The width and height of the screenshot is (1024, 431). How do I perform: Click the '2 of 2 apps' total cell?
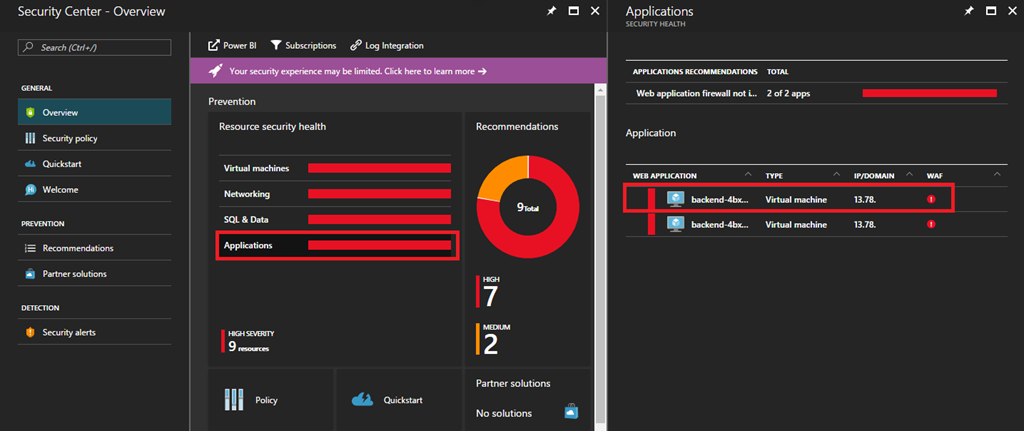click(x=788, y=93)
